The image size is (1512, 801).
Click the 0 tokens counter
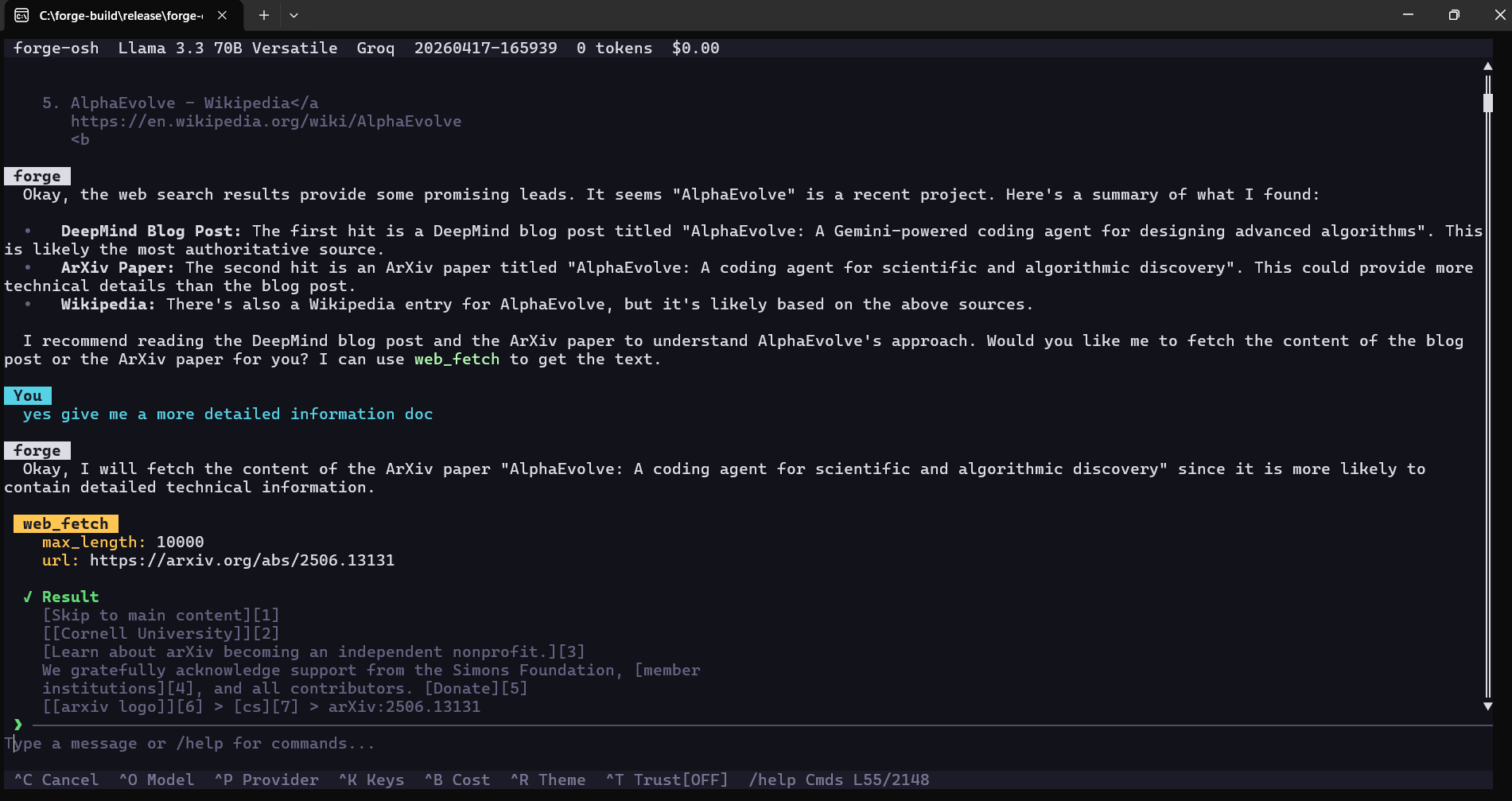pyautogui.click(x=615, y=49)
